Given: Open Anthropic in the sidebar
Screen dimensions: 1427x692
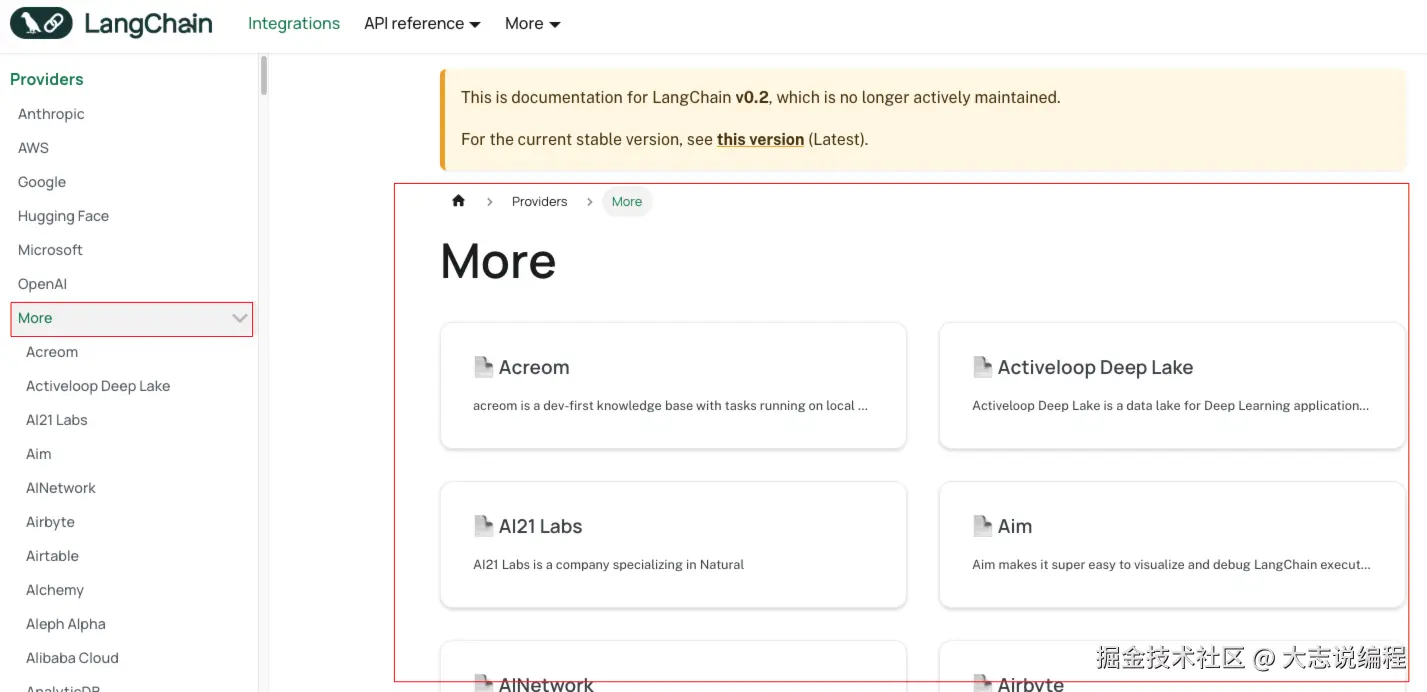Looking at the screenshot, I should 51,114.
